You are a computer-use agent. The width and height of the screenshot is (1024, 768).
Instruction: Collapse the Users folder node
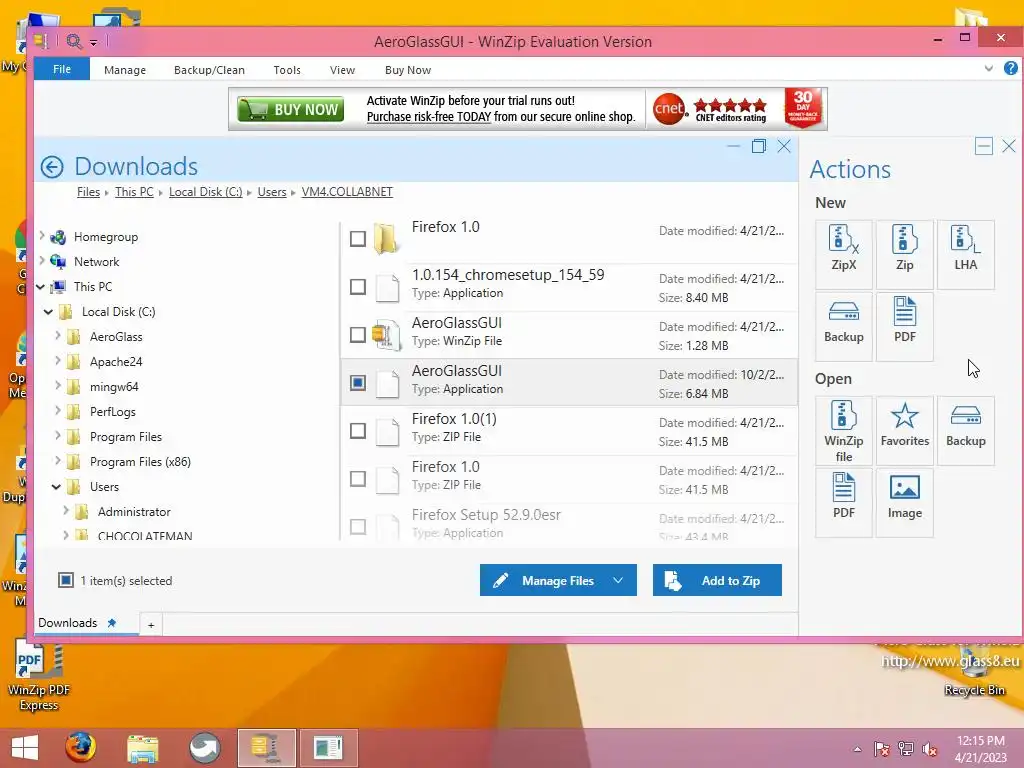click(x=56, y=487)
